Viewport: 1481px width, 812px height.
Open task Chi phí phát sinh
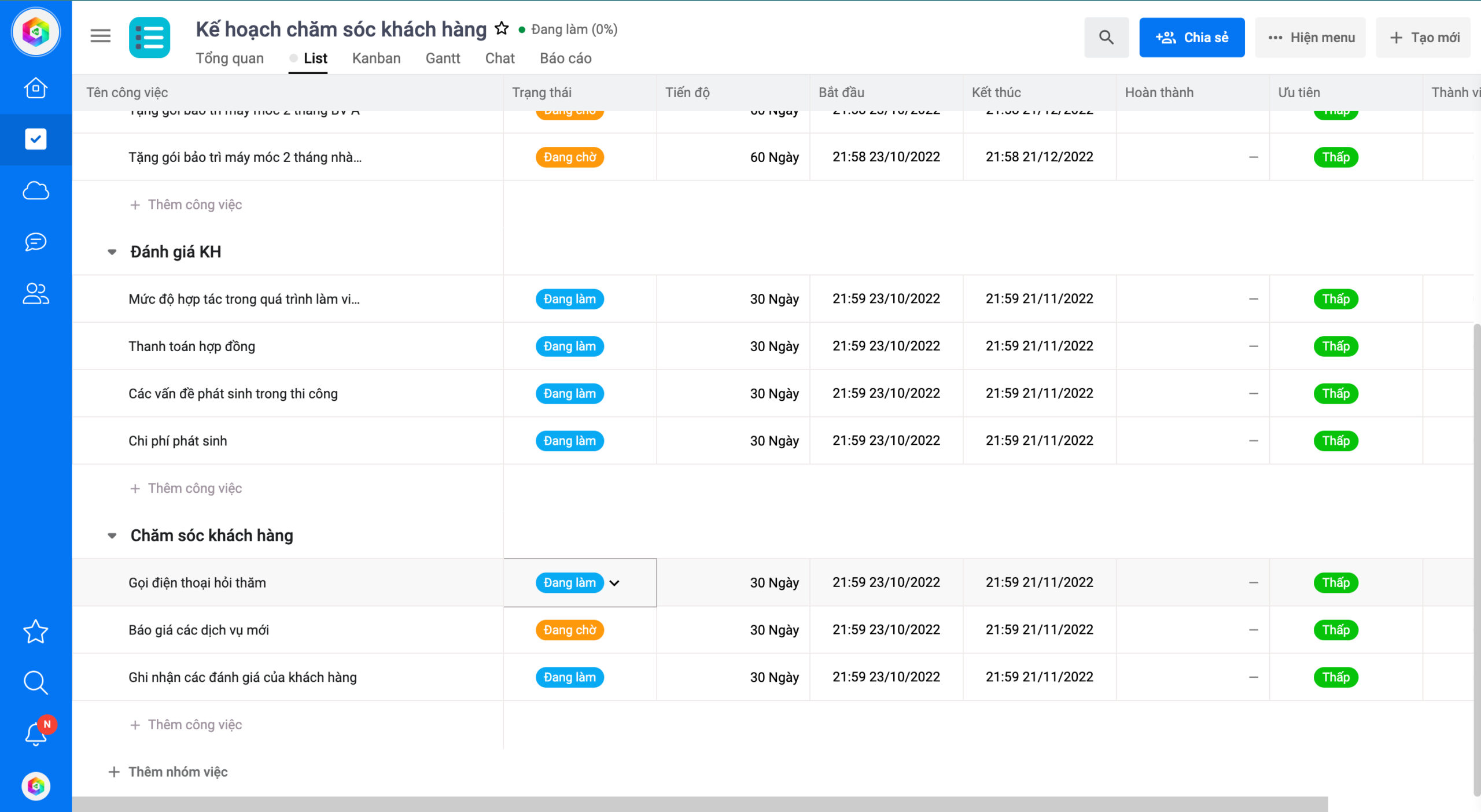point(178,441)
